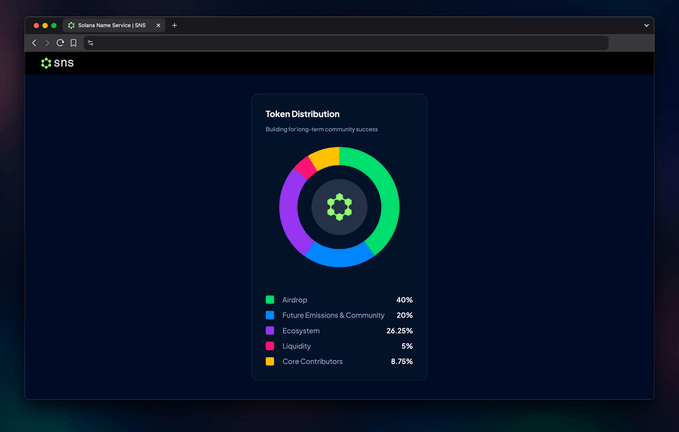
Task: Open site settings icon in address bar
Action: pyautogui.click(x=90, y=43)
